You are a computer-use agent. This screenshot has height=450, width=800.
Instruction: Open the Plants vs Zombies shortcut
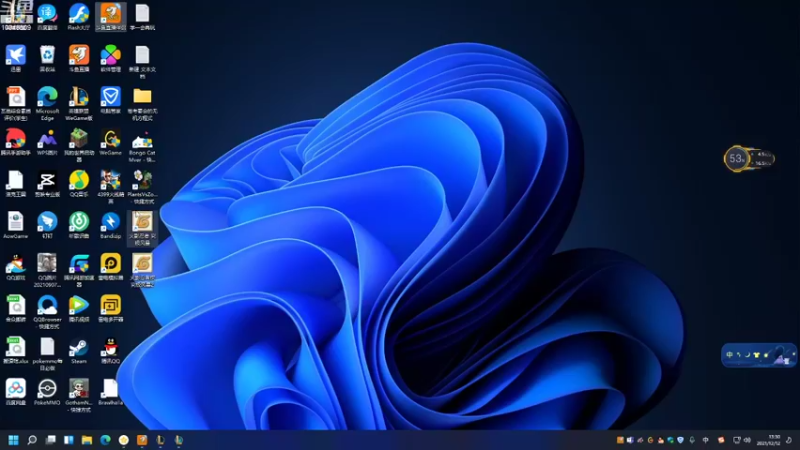pyautogui.click(x=142, y=187)
